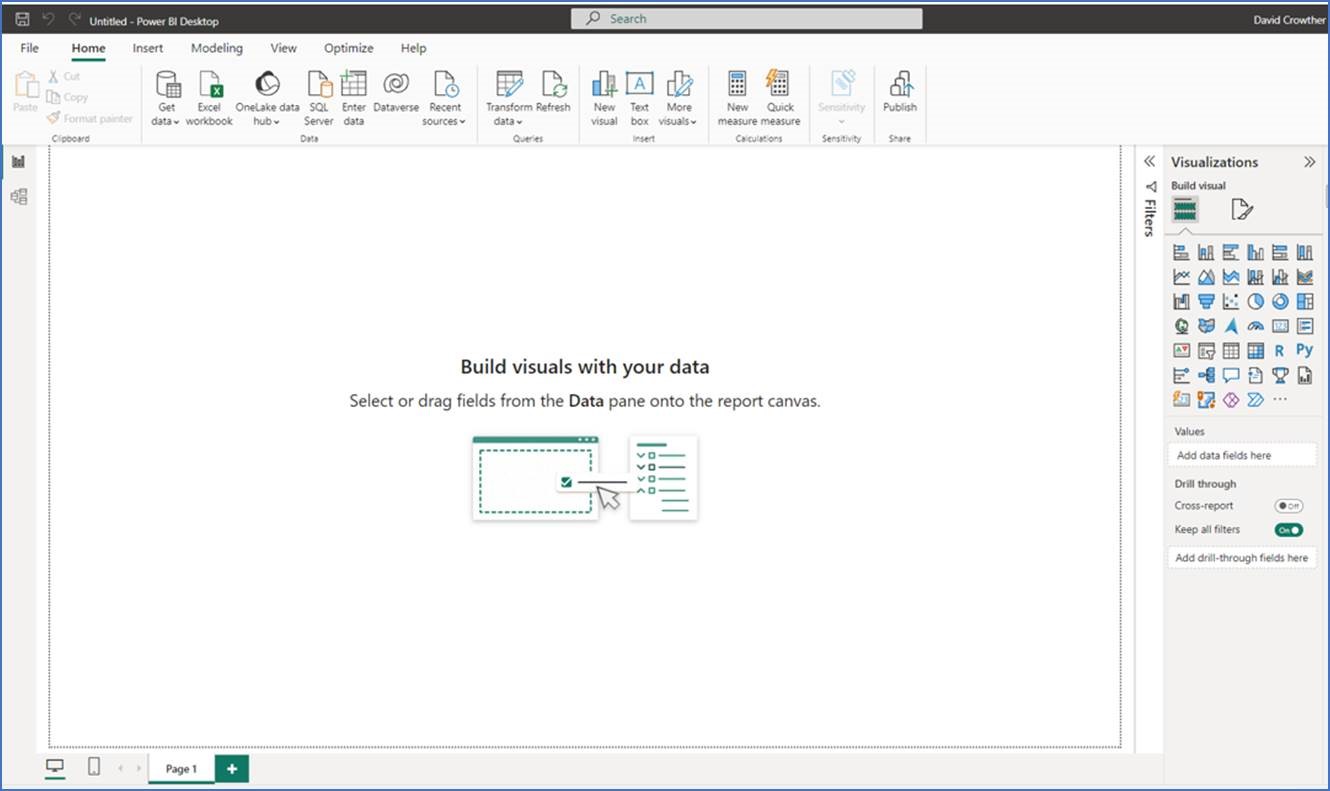Insert a Python visual
This screenshot has height=791, width=1330.
1304,350
